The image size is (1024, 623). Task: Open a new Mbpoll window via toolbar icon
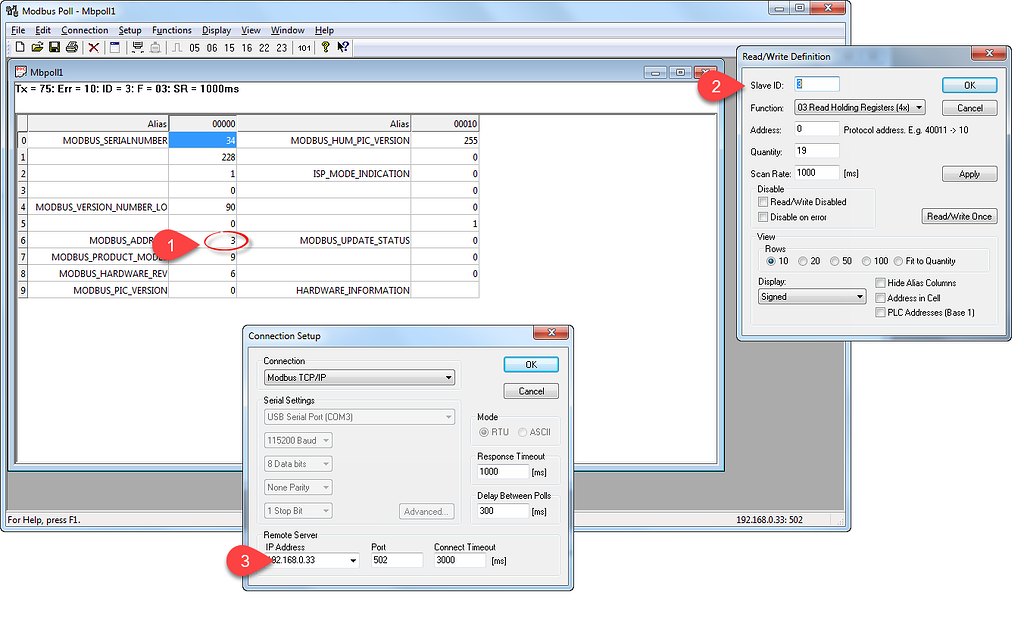(22, 47)
